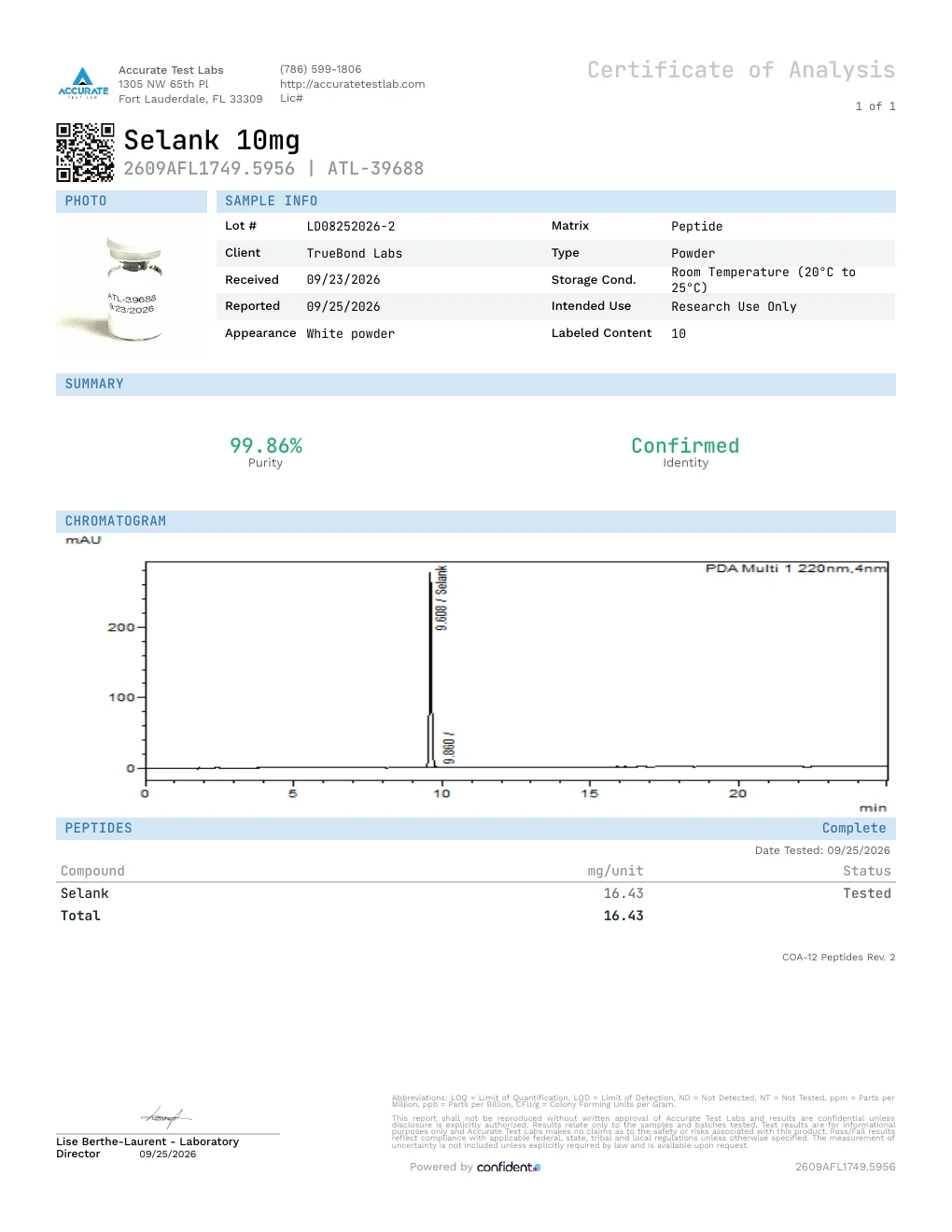Viewport: 952px width, 1232px height.
Task: Click Research Use Only value
Action: pos(735,307)
